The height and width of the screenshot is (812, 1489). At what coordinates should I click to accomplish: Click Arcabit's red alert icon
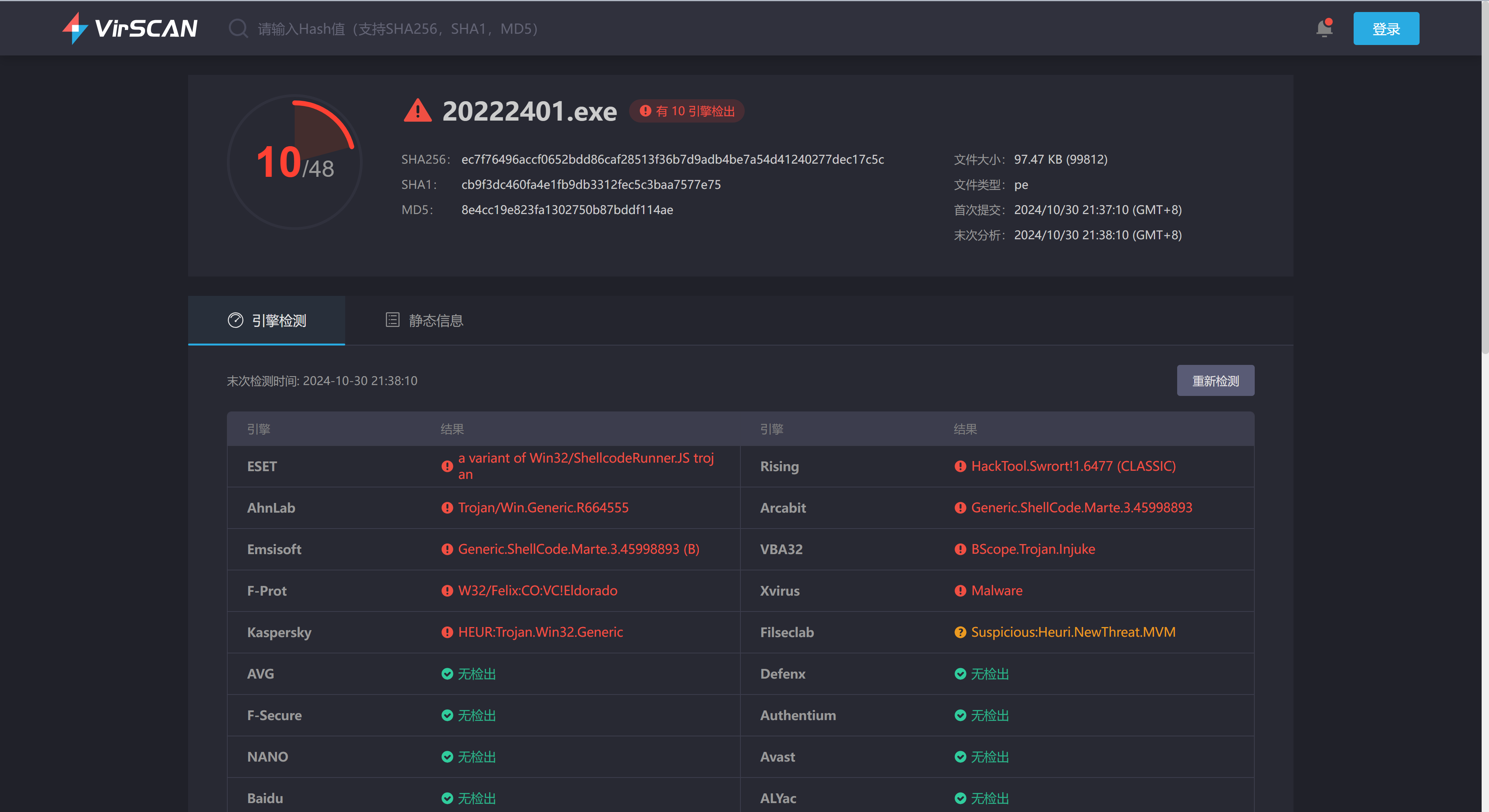point(960,508)
